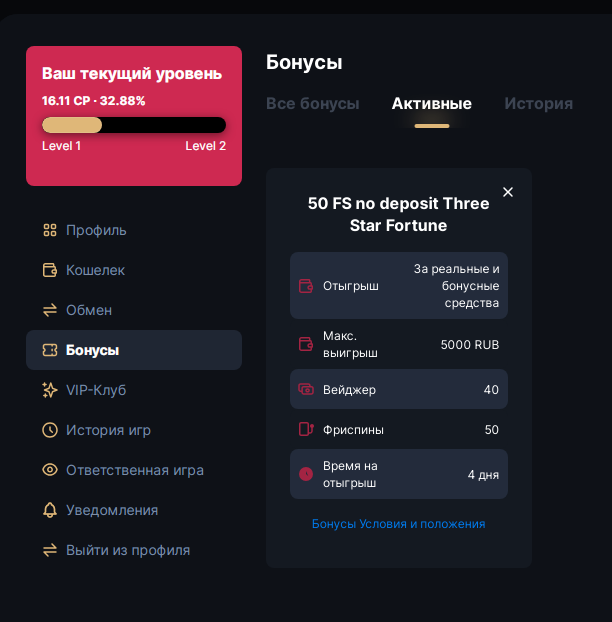Click the Фриспины icon in bonus card
The image size is (612, 622).
[x=307, y=430]
